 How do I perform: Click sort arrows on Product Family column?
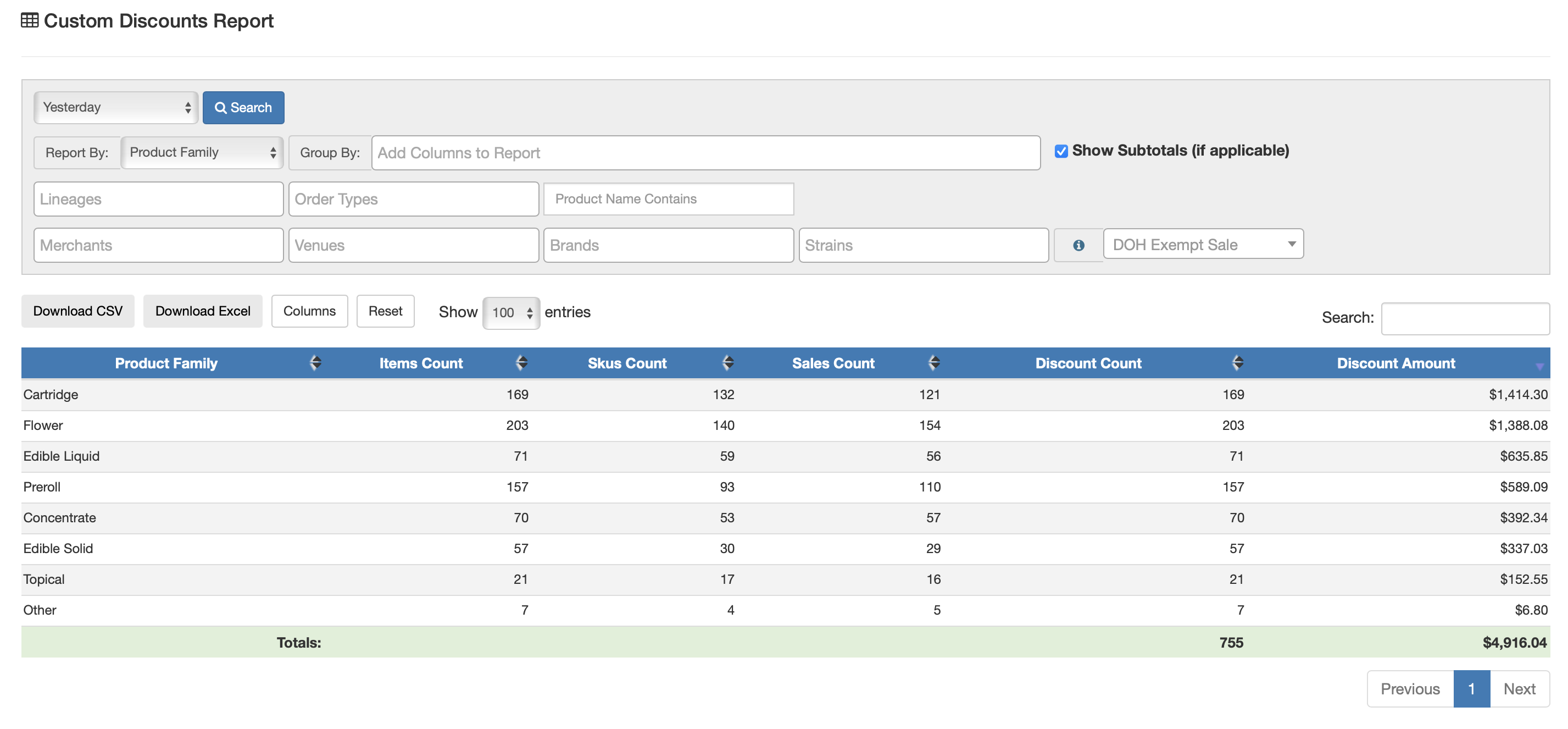[x=315, y=363]
